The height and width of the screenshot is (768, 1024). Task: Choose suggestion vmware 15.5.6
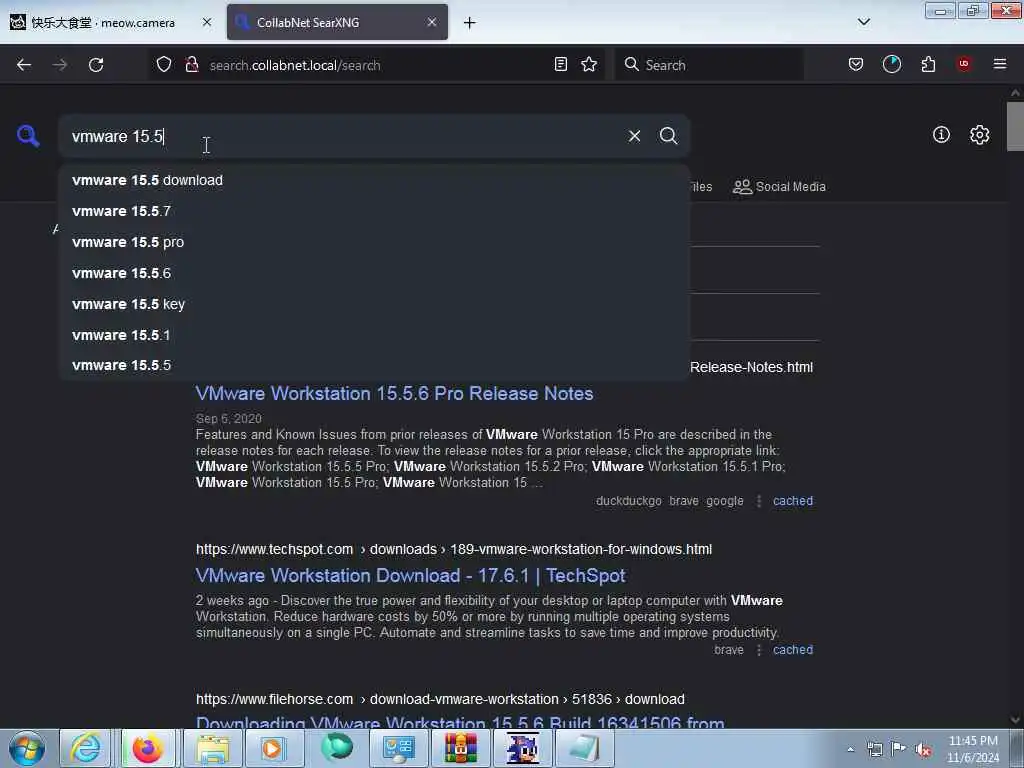tap(374, 273)
